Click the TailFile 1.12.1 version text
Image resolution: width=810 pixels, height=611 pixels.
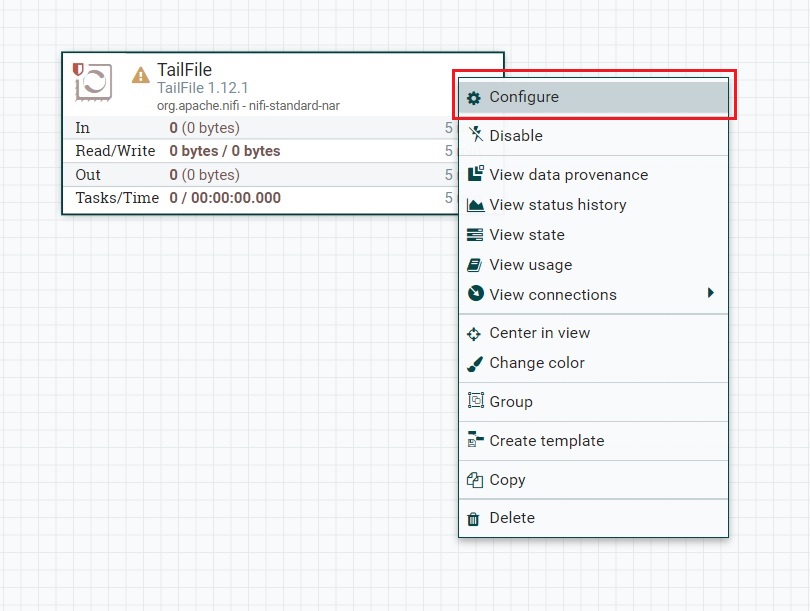[x=202, y=88]
